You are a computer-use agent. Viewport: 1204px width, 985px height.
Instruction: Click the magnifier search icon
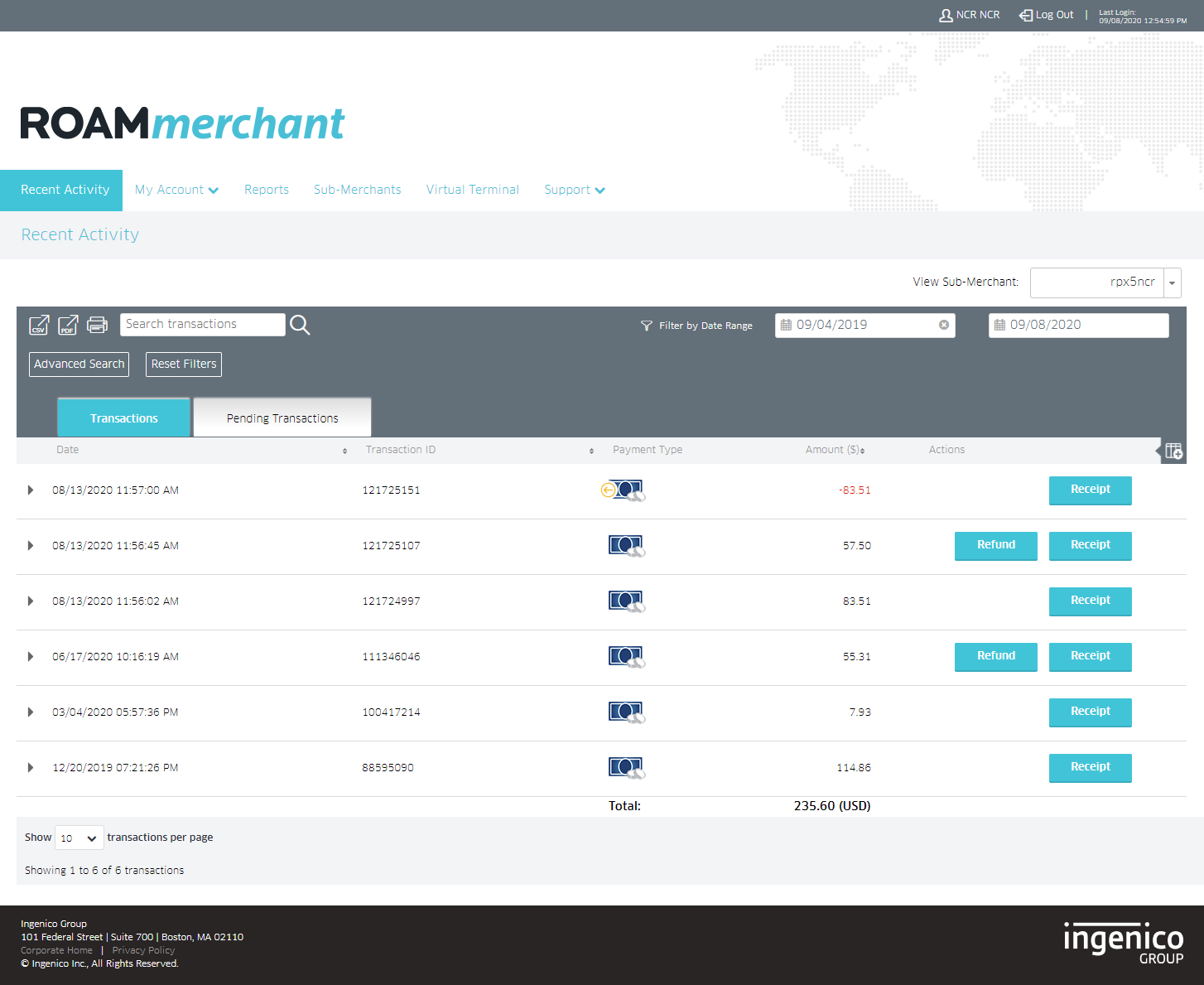point(301,325)
